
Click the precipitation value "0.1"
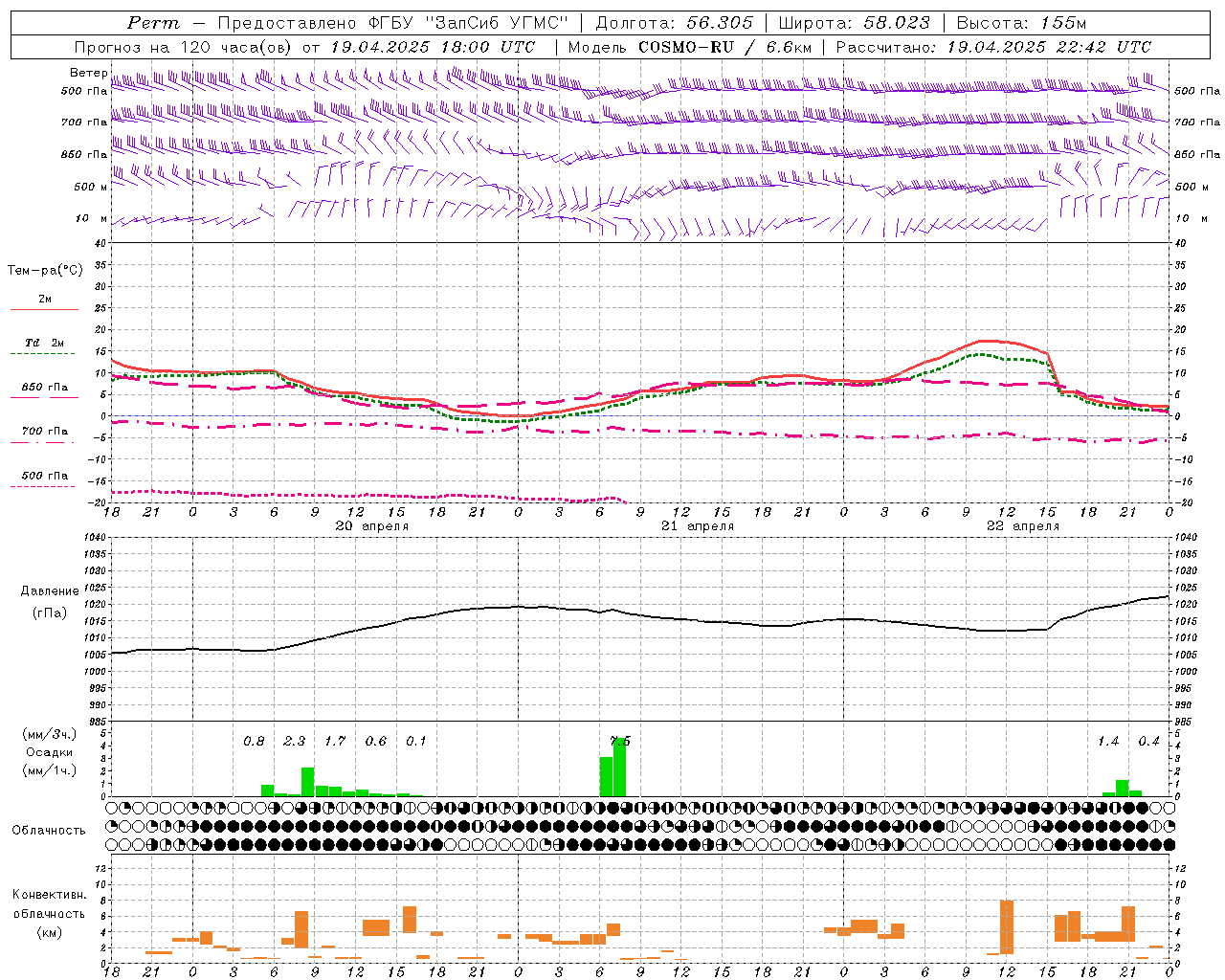click(416, 742)
